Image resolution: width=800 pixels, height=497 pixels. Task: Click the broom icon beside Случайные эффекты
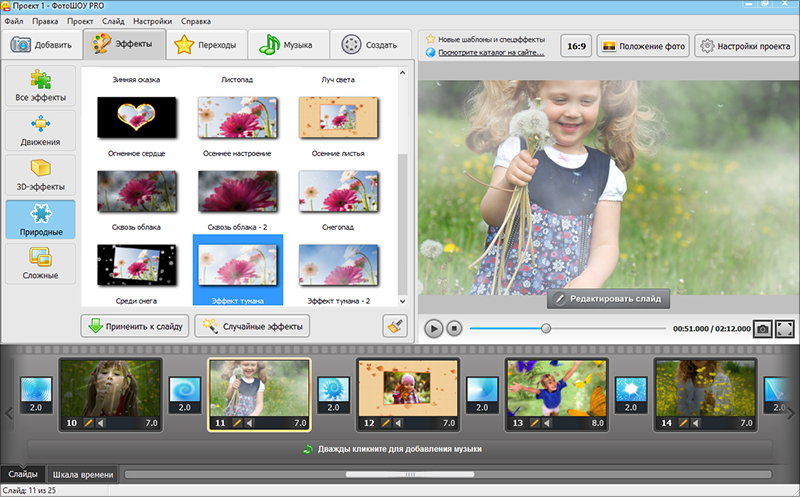click(395, 326)
